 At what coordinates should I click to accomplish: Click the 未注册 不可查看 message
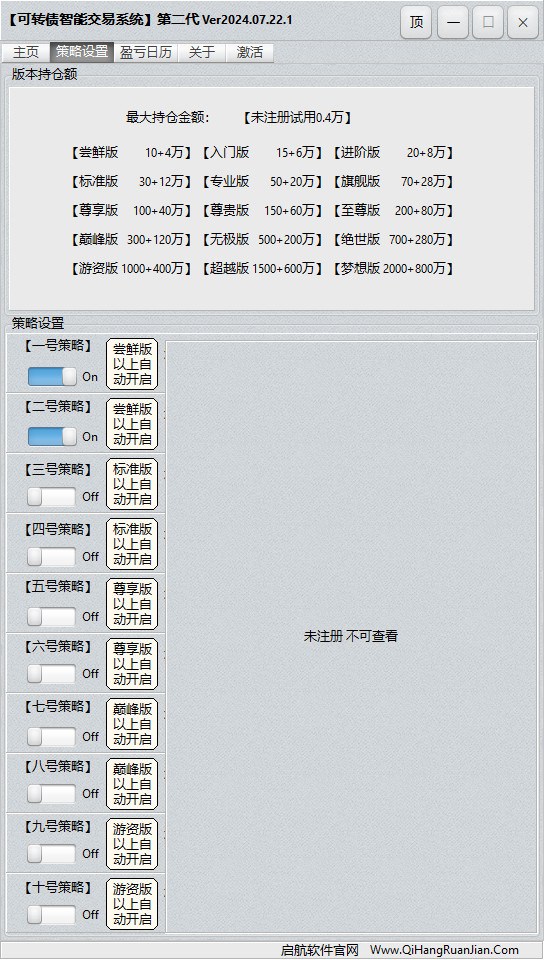[351, 636]
